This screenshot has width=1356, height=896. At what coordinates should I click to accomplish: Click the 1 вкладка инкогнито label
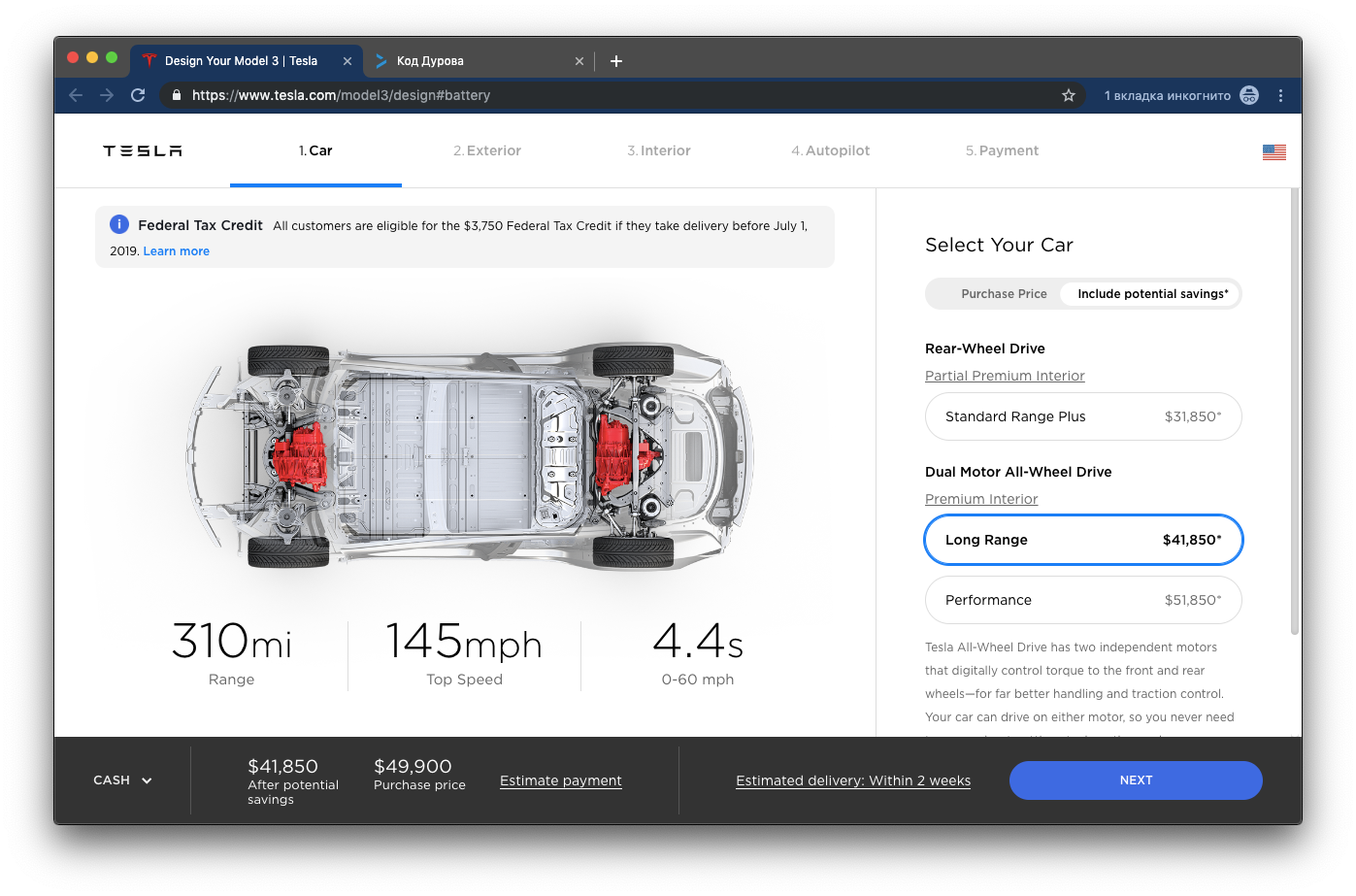click(1167, 96)
